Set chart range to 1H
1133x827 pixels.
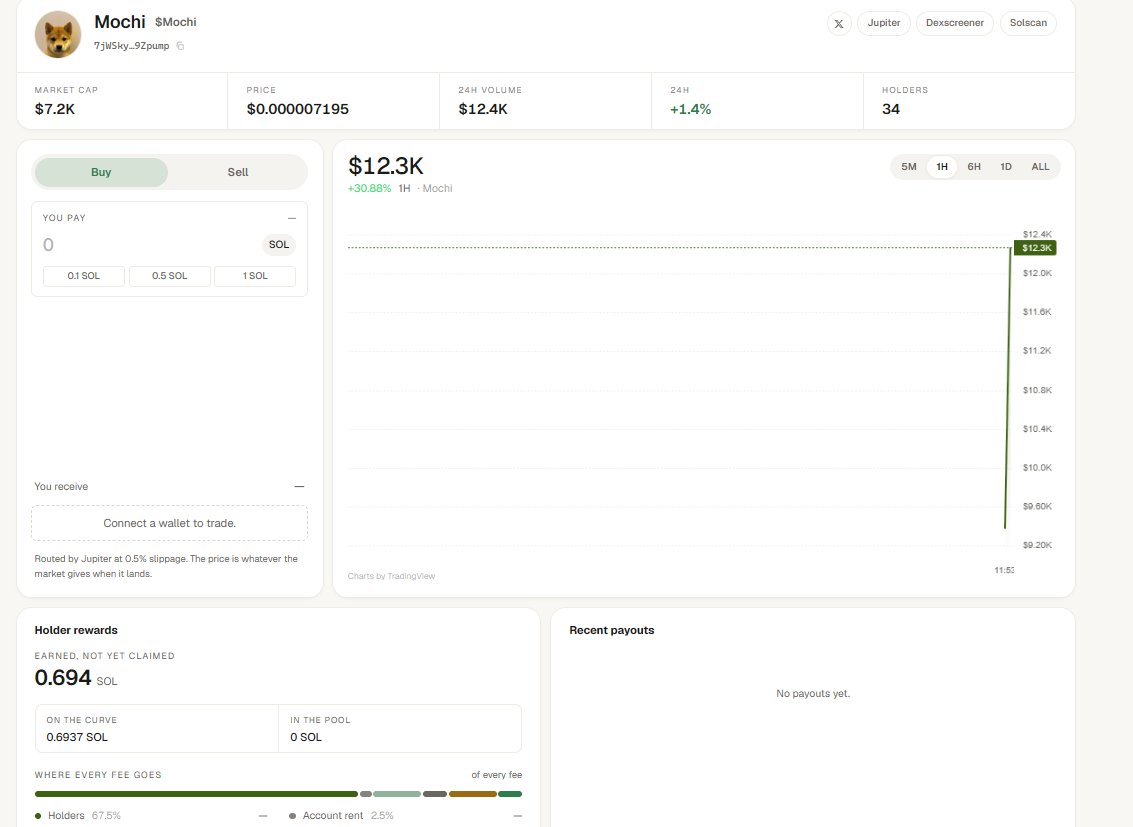coord(942,167)
